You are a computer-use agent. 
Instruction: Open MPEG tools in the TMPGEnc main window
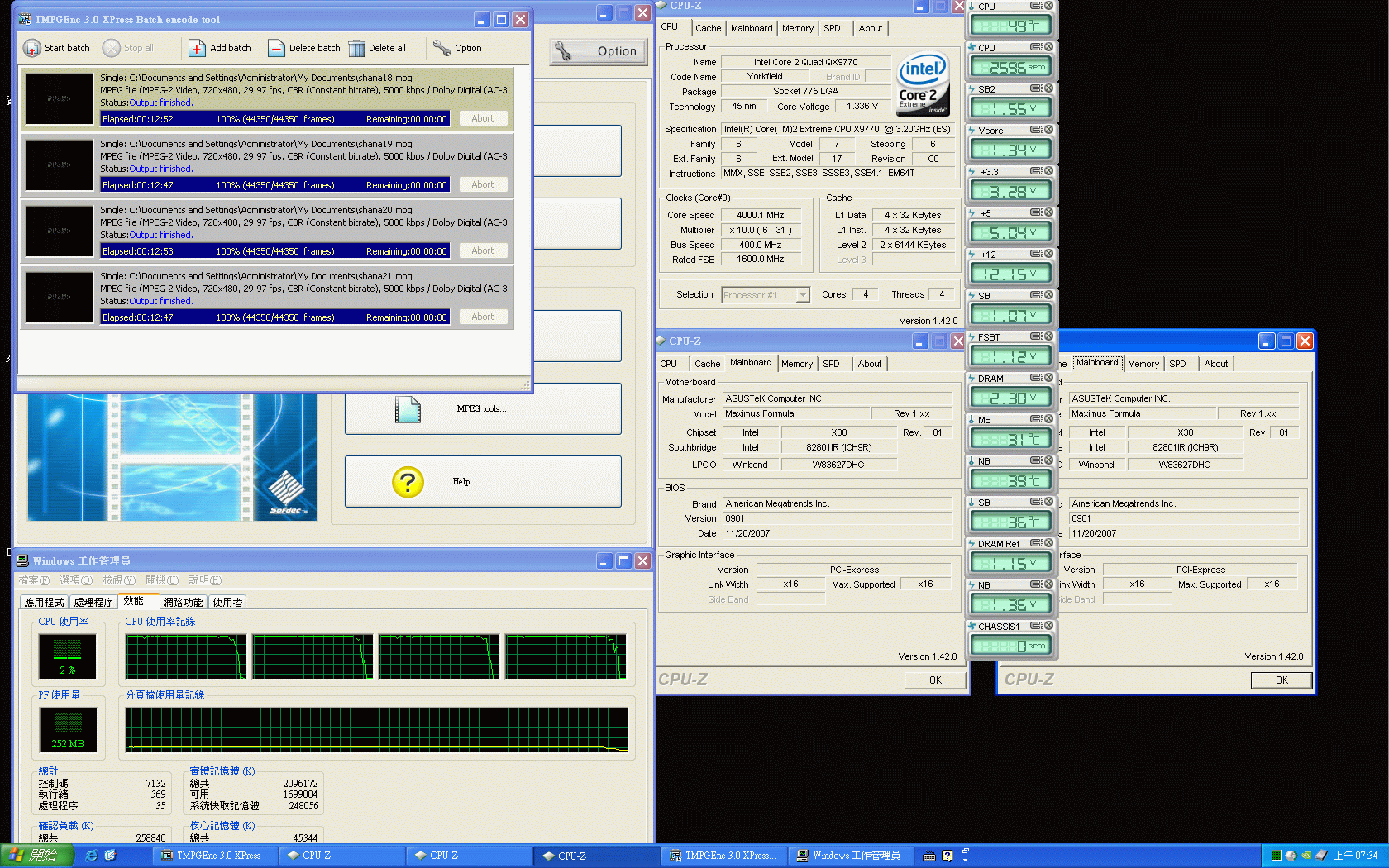[482, 409]
